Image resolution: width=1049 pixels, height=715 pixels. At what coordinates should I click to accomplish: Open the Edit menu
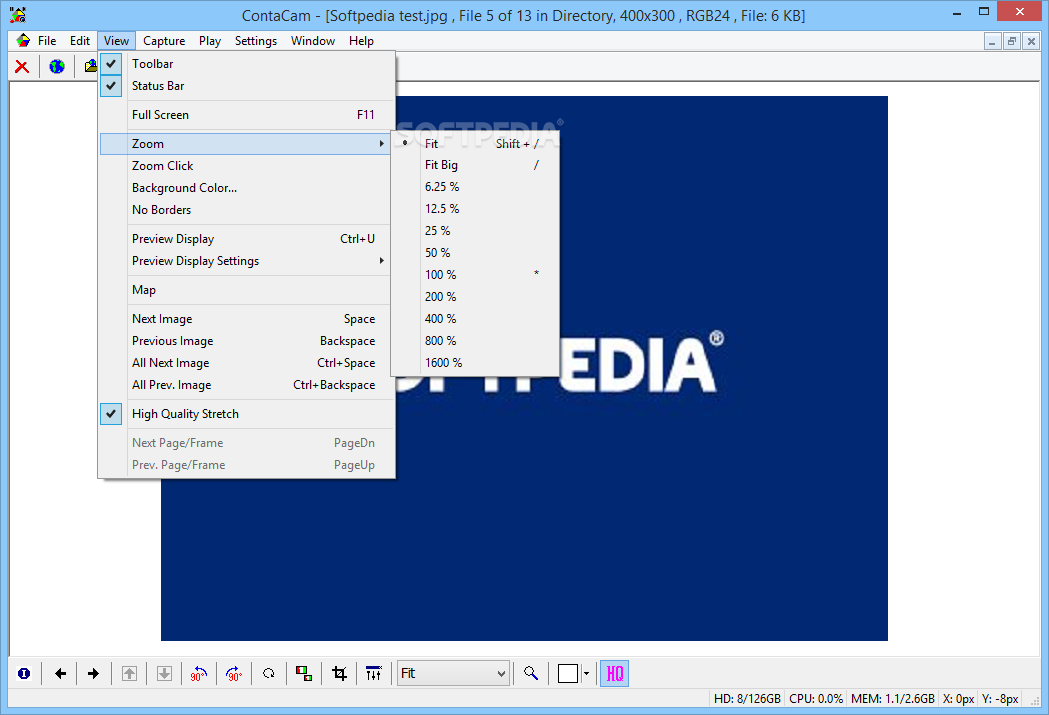pyautogui.click(x=80, y=41)
